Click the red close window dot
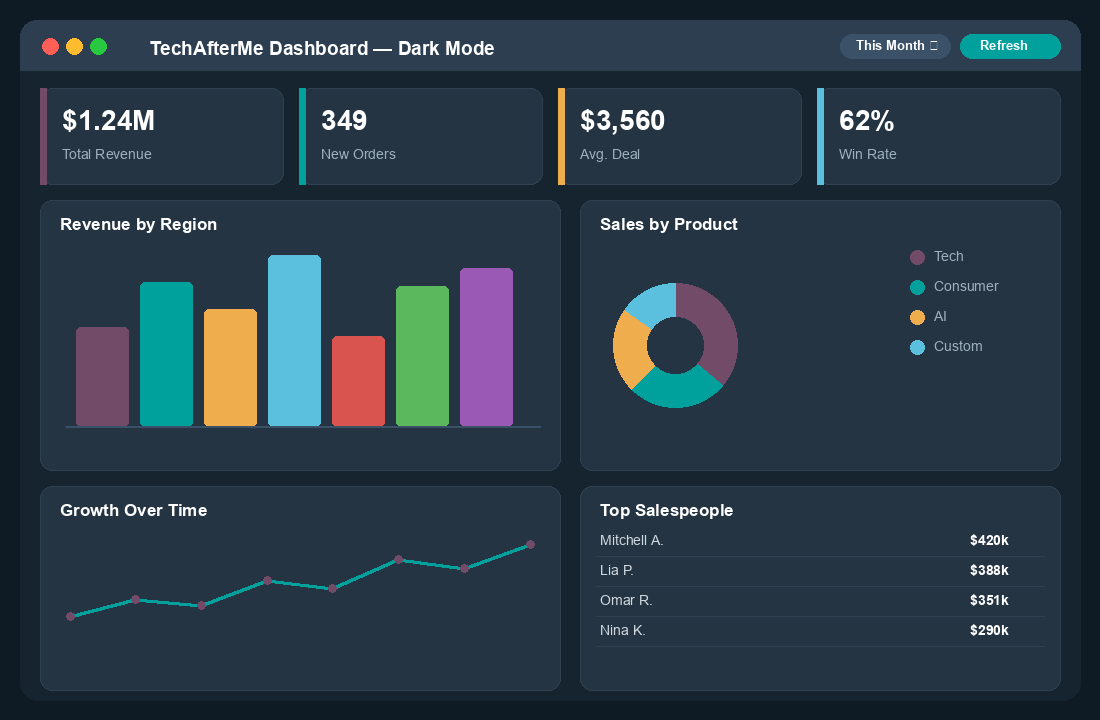 pos(51,47)
